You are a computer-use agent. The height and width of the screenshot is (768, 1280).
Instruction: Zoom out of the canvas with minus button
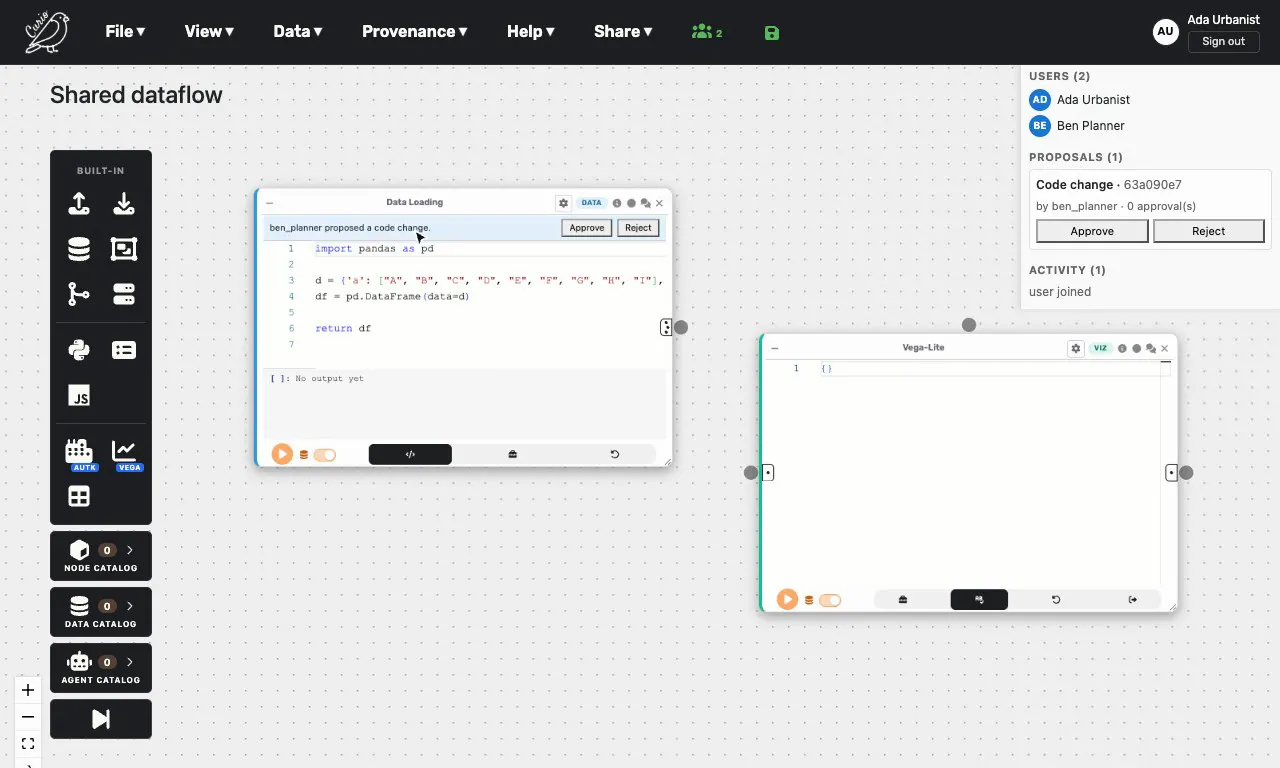[x=28, y=717]
